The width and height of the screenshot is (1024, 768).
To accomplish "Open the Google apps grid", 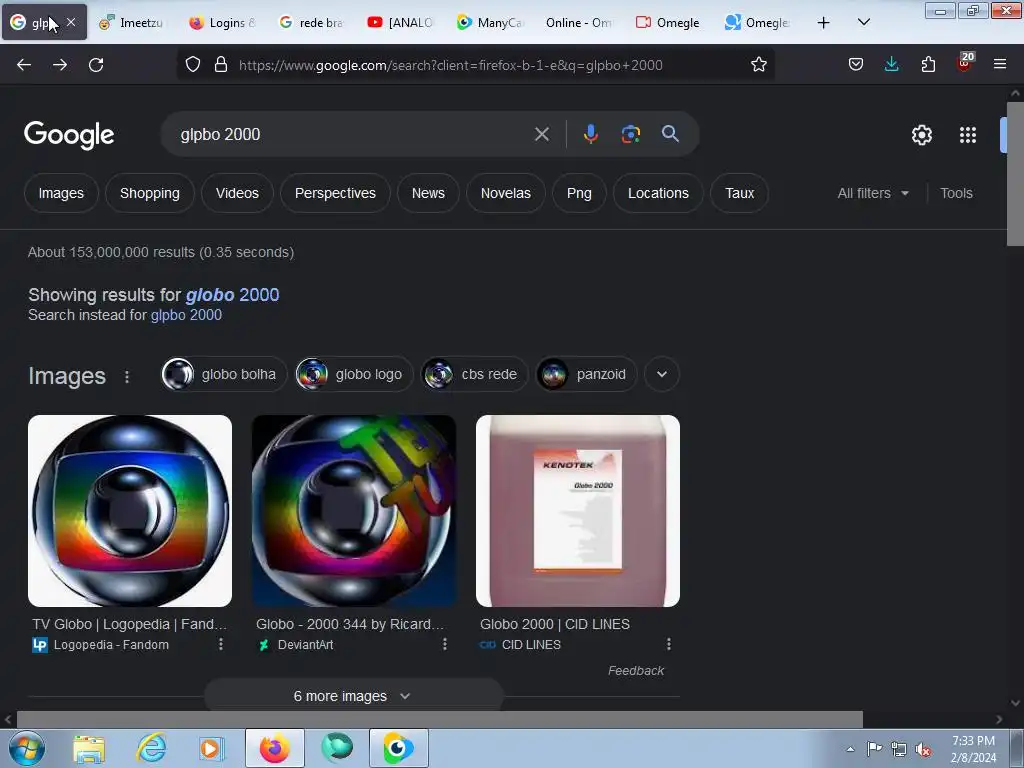I will pos(967,135).
